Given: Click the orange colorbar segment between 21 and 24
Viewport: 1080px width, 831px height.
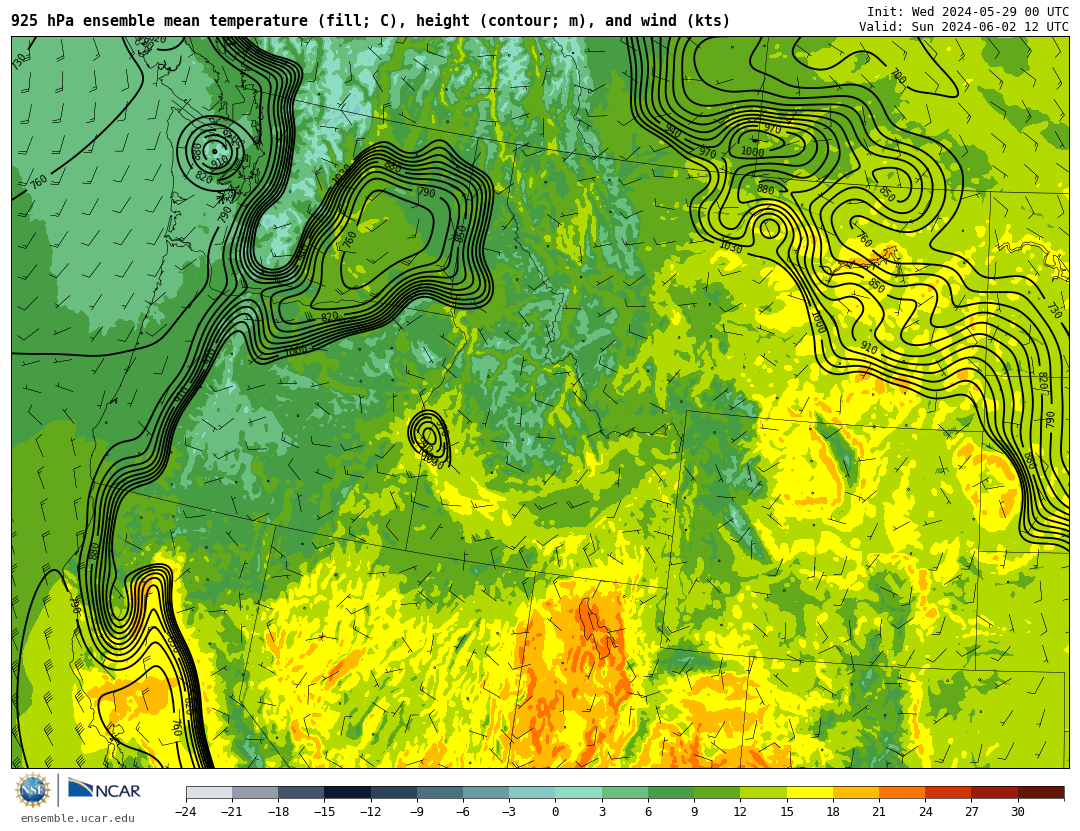Looking at the screenshot, I should [902, 792].
